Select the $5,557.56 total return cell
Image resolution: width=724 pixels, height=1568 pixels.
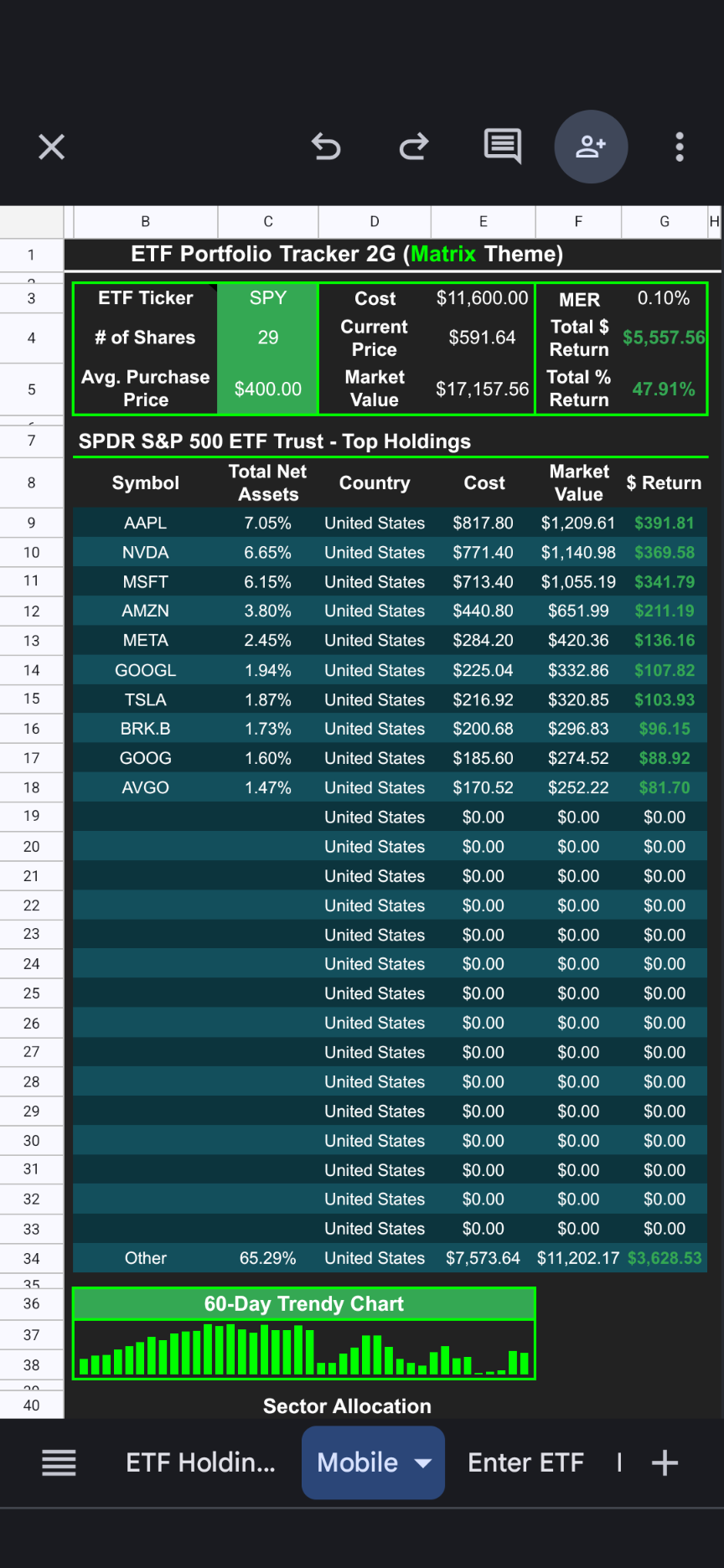[x=665, y=338]
